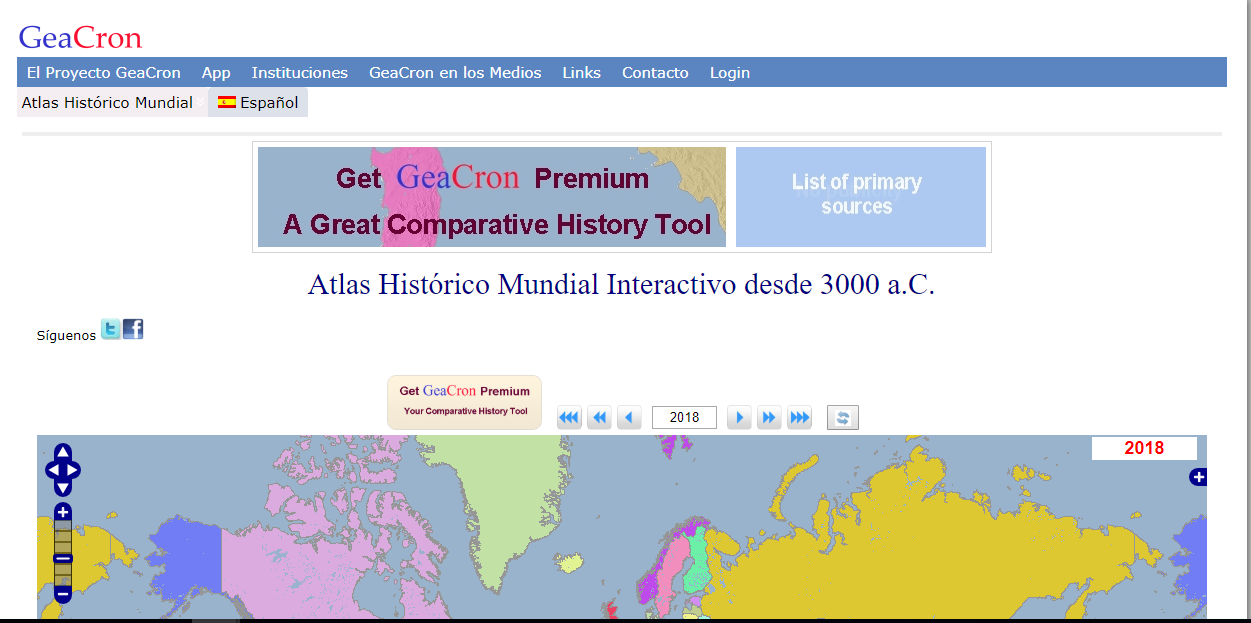Step back one year with the single left arrow
Viewport: 1251px width, 623px height.
(629, 417)
